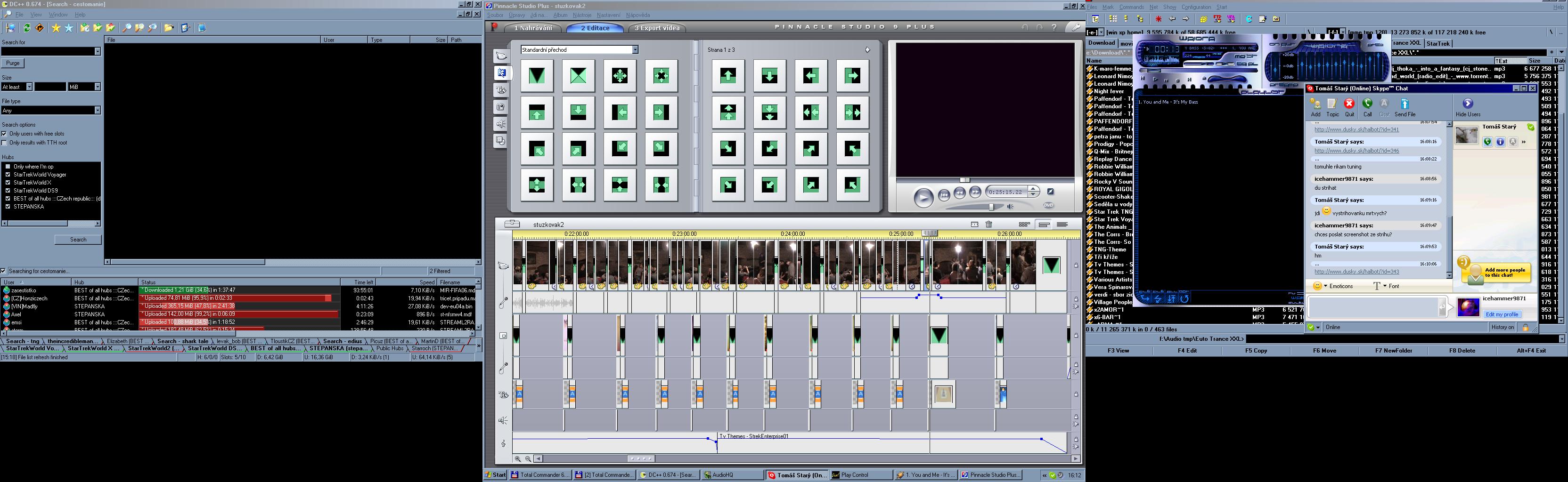Click the orange follow-redirect icon in DC++ toolbar
This screenshot has width=1568, height=482.
(x=40, y=28)
